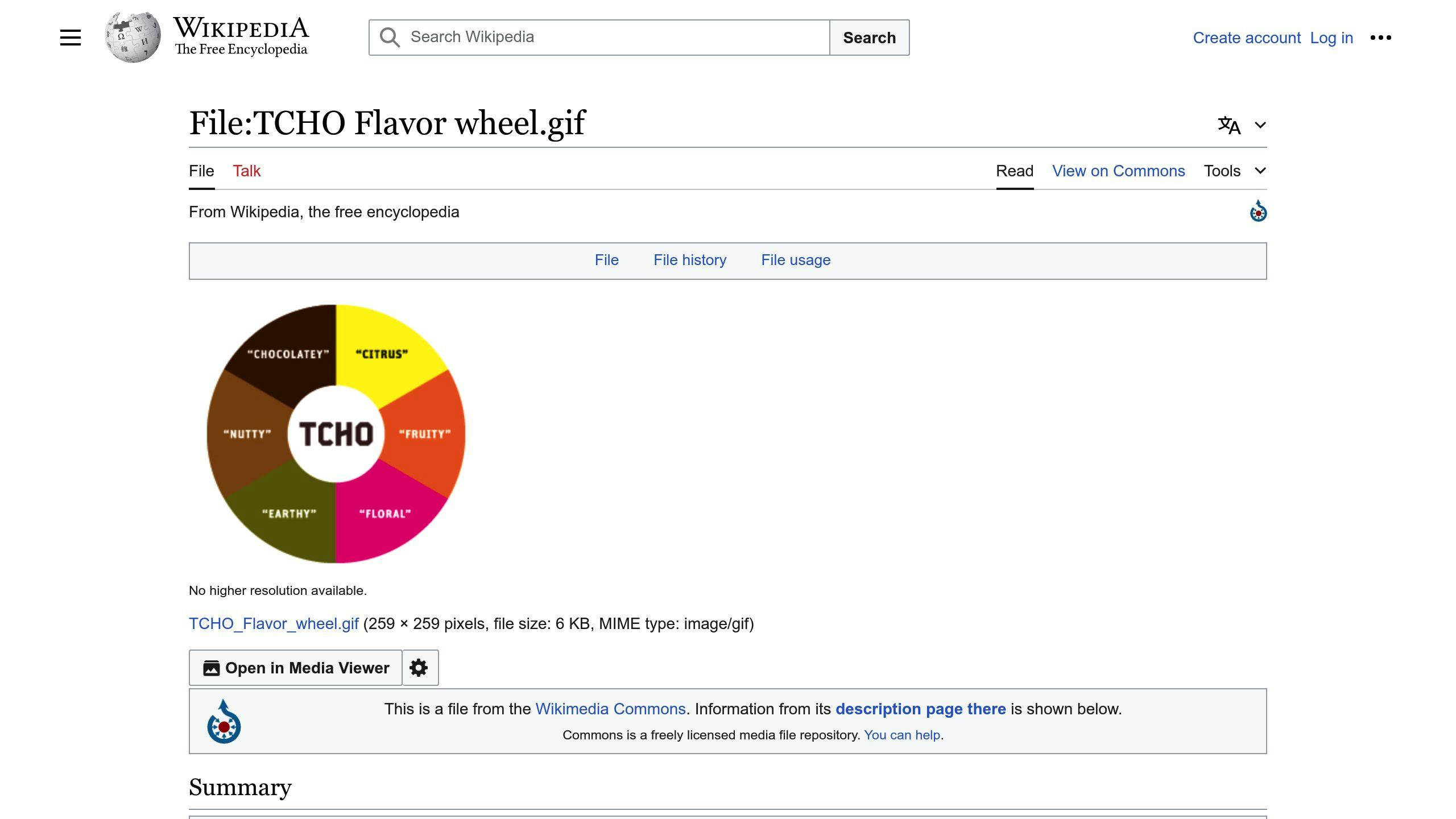The width and height of the screenshot is (1456, 819).
Task: Click the TCHO flavor wheel image
Action: (336, 434)
